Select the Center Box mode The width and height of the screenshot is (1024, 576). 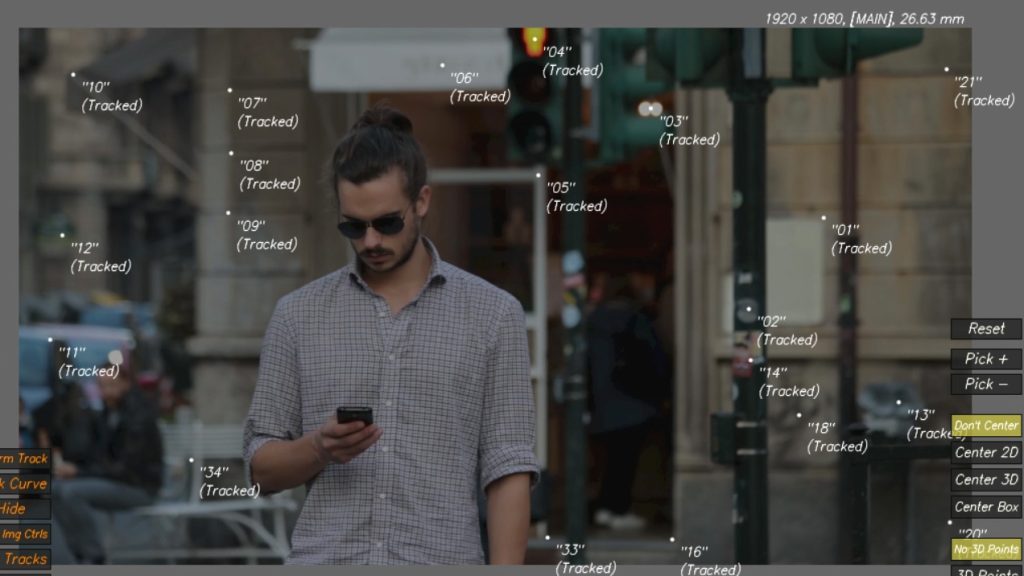986,507
